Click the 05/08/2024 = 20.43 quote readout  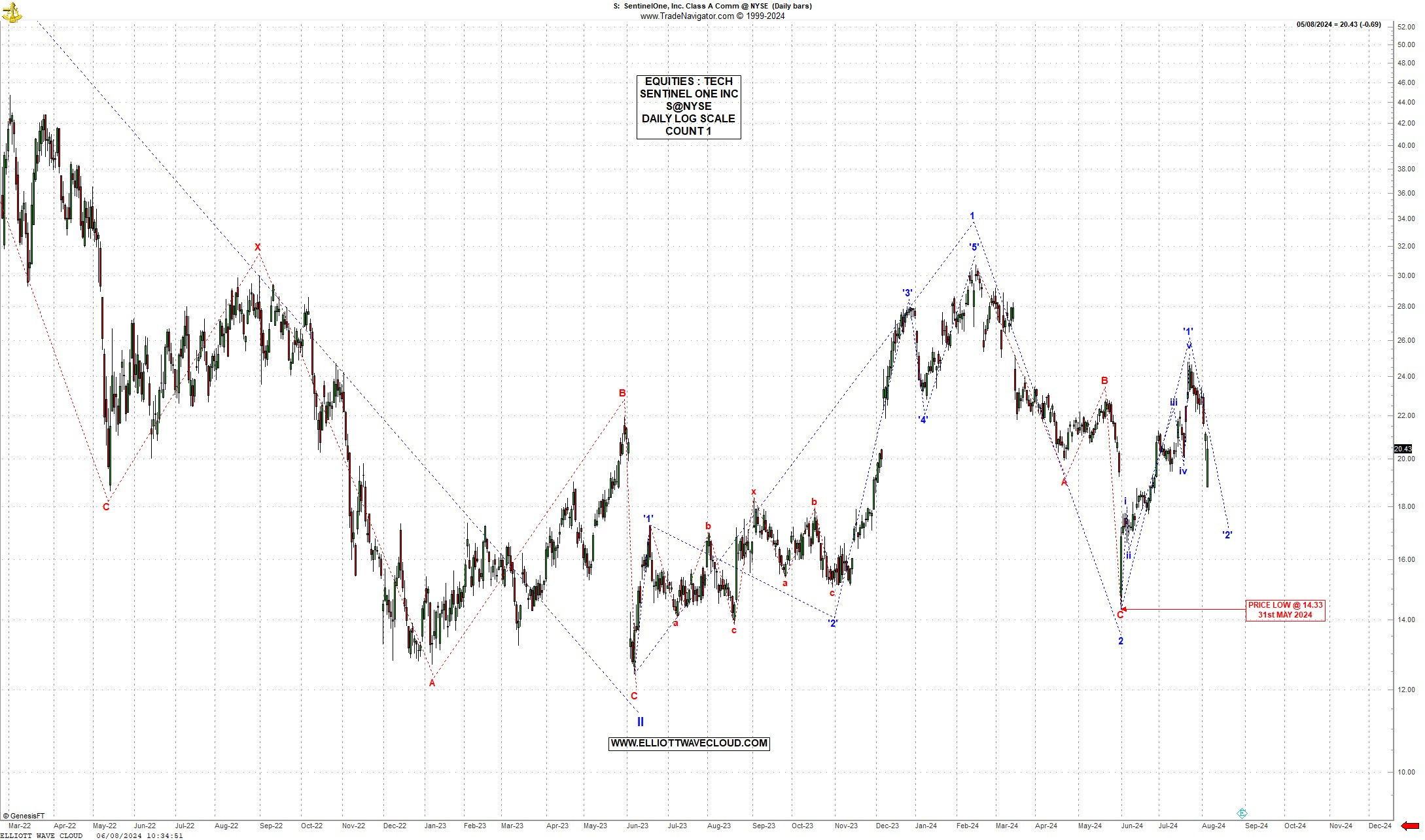(1338, 24)
